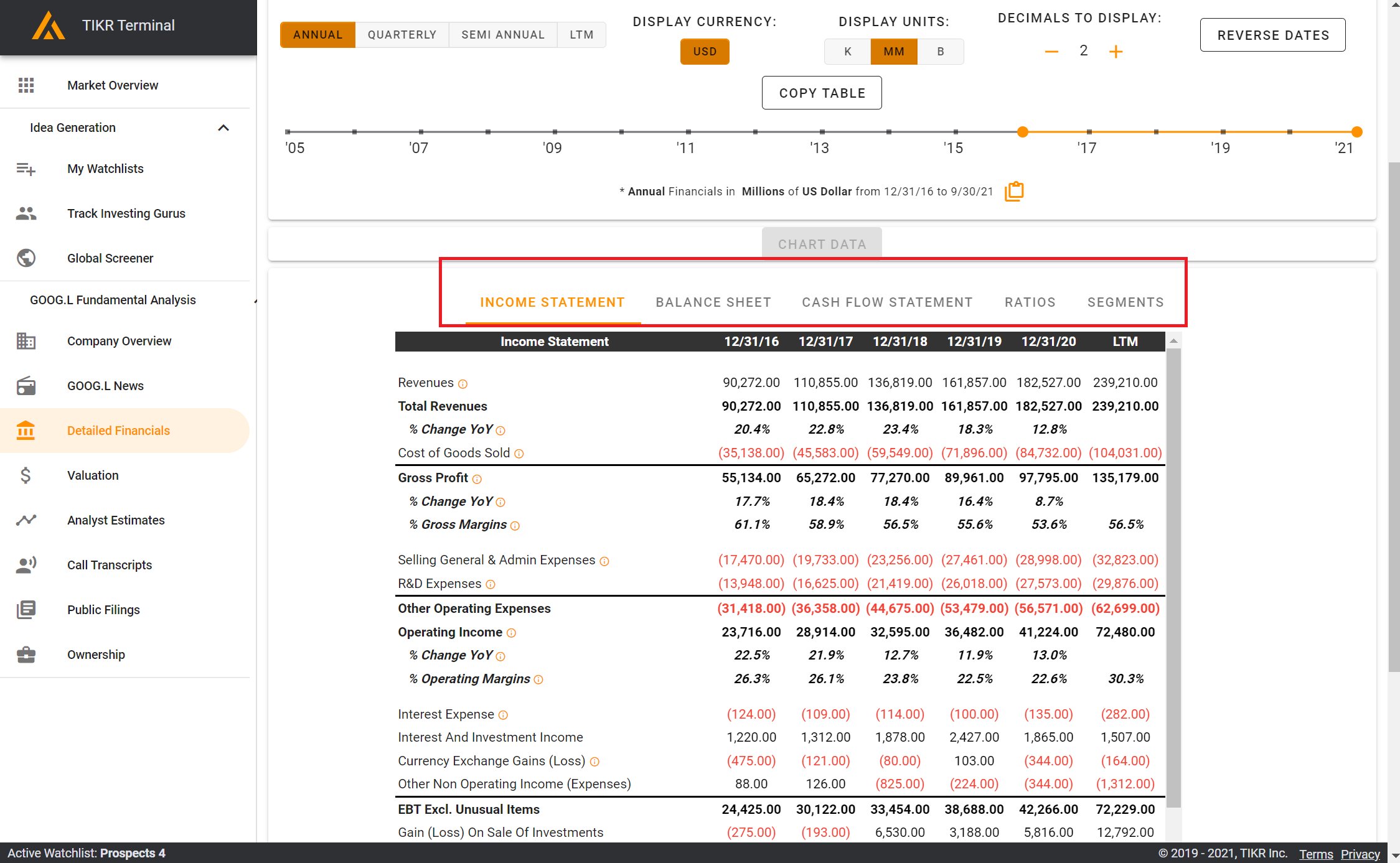
Task: Click the 12/31/16 column header
Action: coord(751,342)
